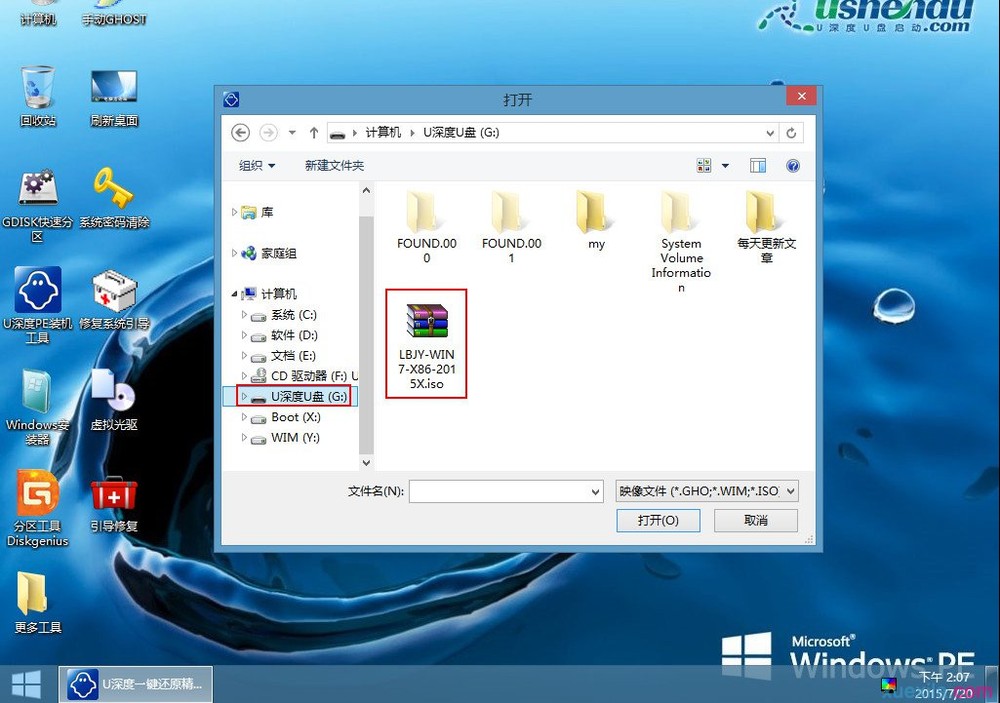The height and width of the screenshot is (703, 1000).
Task: Open the 映像文件 file type dropdown
Action: (707, 490)
